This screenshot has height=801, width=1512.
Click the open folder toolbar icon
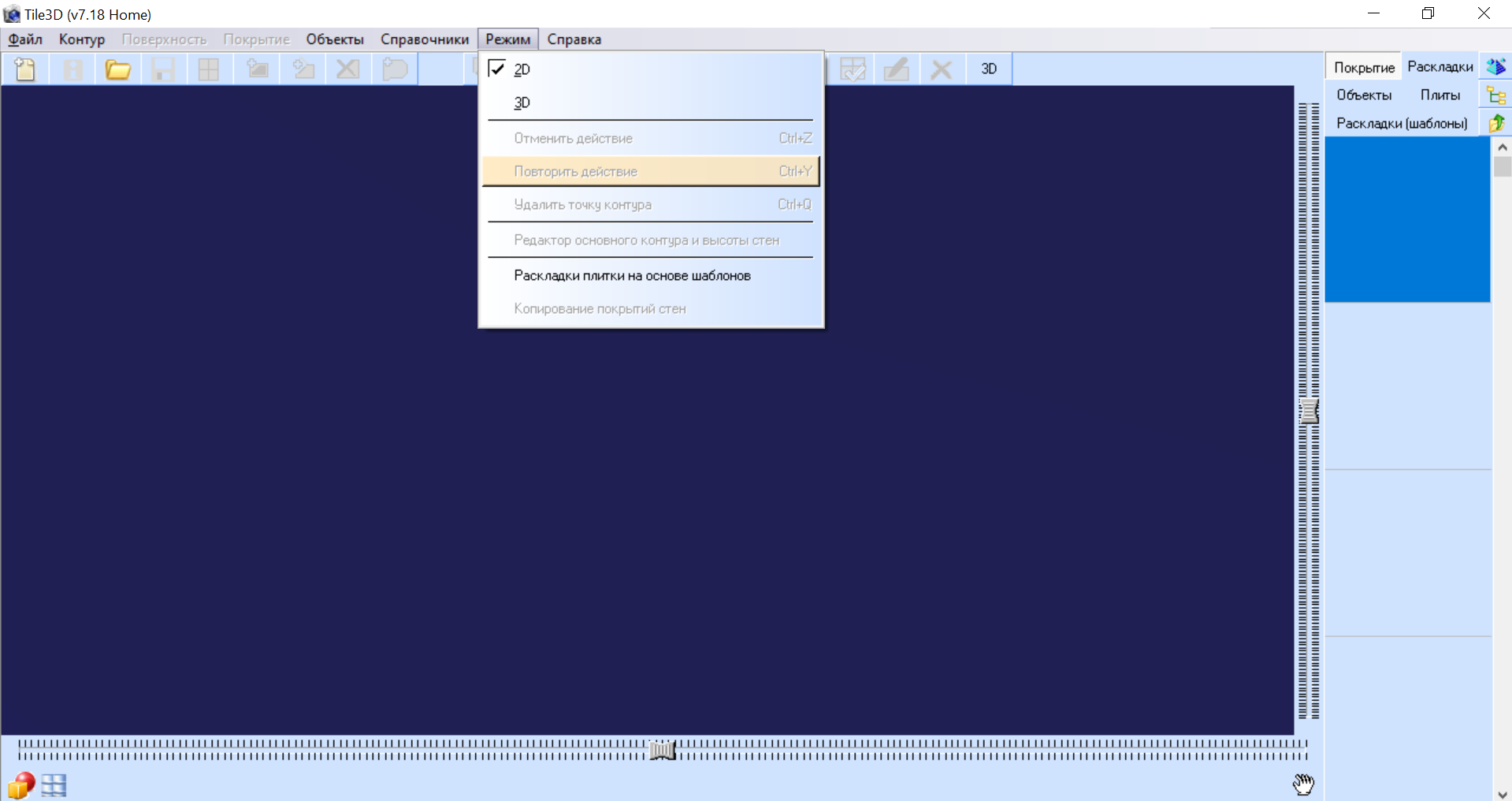pos(117,69)
